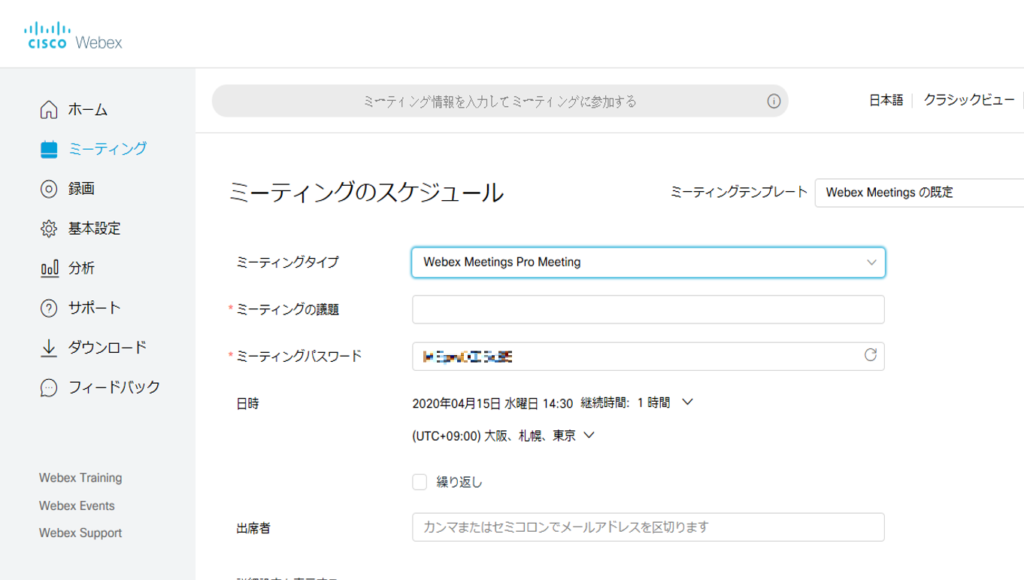Select the Meetings calendar icon
Screen dimensions: 1024x580
click(49, 150)
